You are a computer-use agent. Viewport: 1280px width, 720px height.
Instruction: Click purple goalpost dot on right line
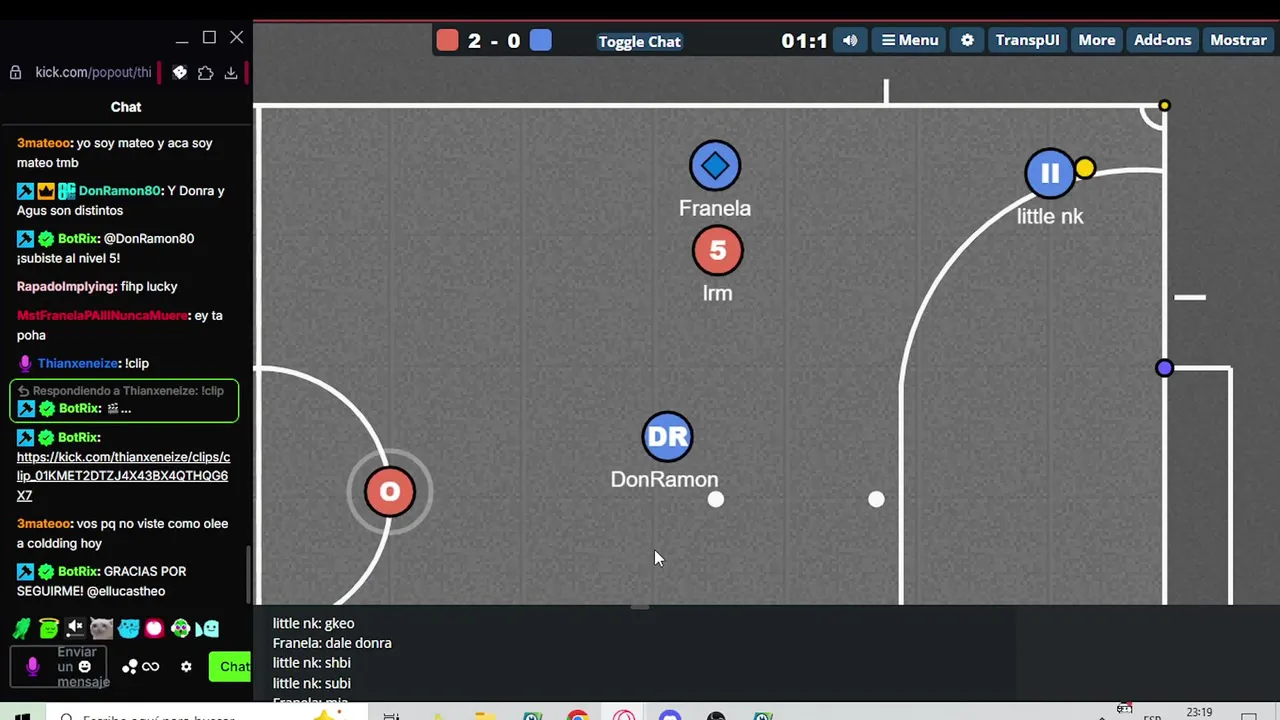point(1164,368)
